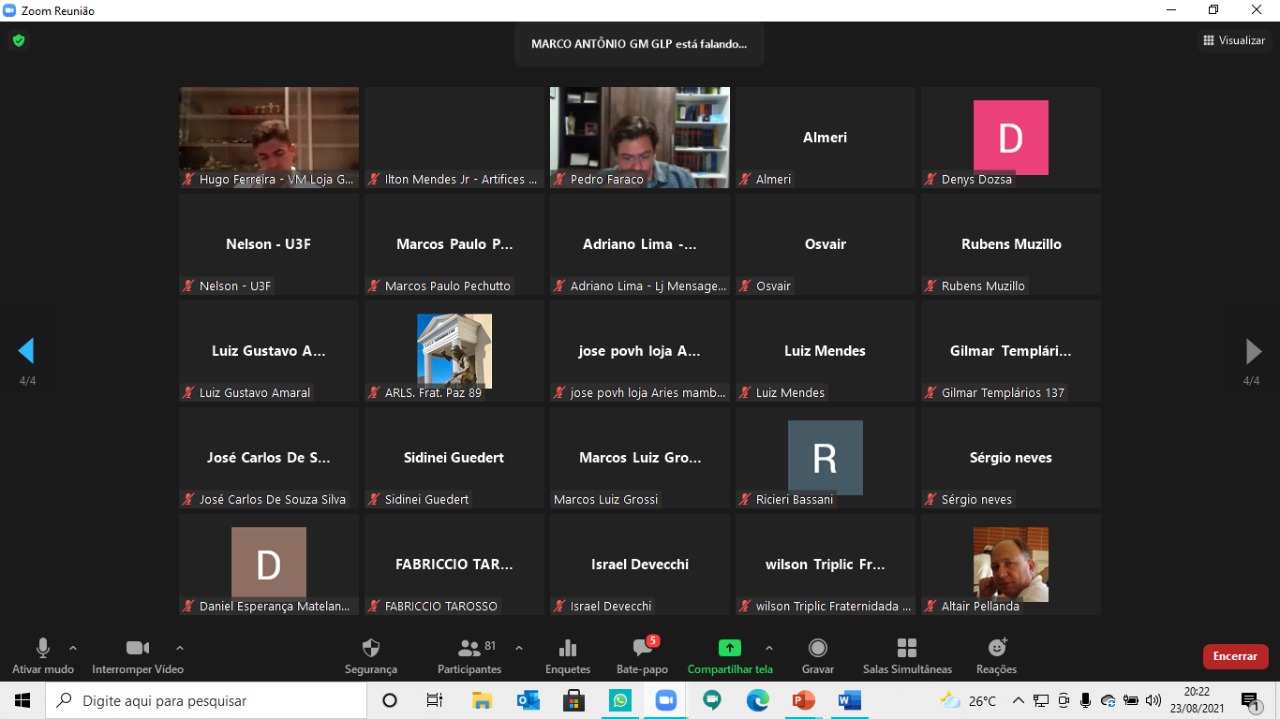
Task: Click the red Encerrar button
Action: (1235, 656)
